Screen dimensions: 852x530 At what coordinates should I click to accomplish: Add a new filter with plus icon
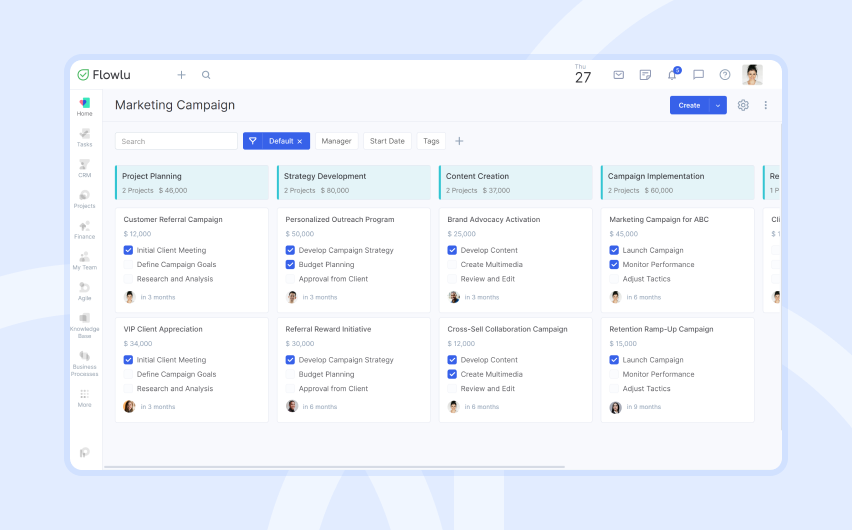[x=459, y=141]
